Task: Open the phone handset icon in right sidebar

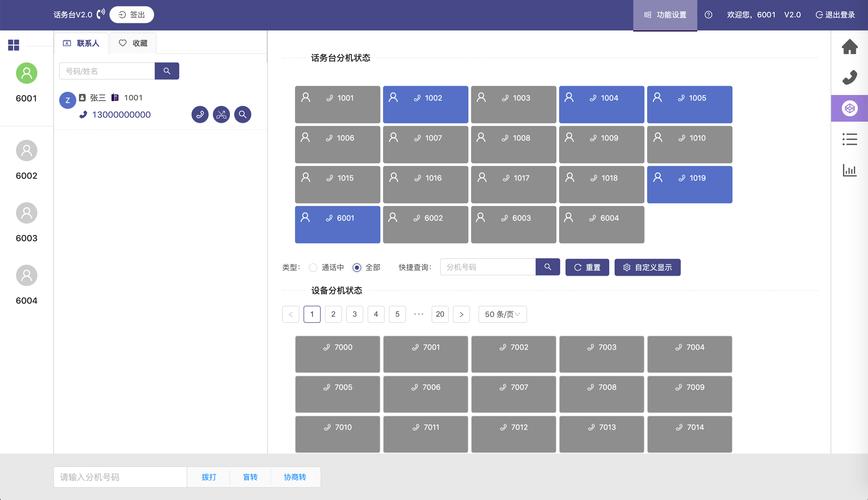Action: [x=849, y=78]
